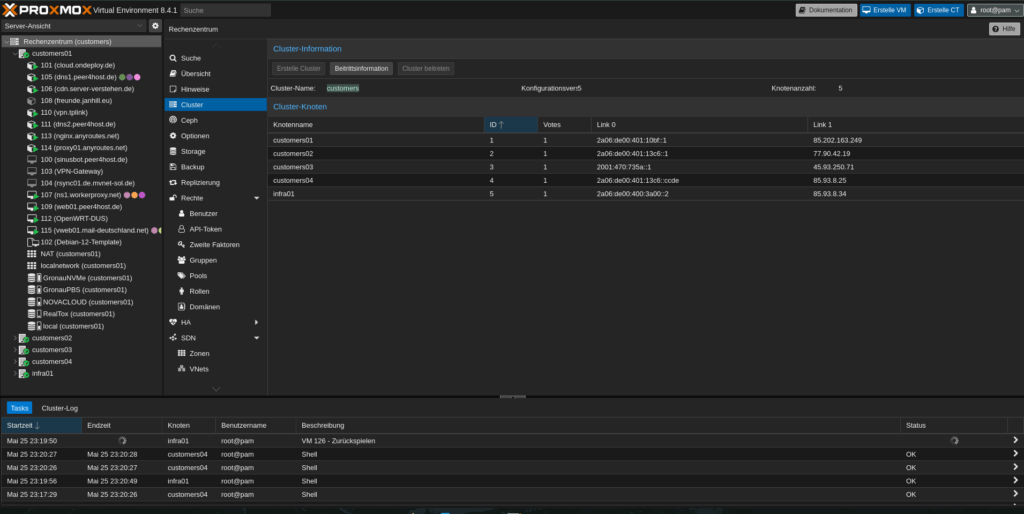Expand the HA submenu arrow
The image size is (1024, 514).
click(x=256, y=322)
